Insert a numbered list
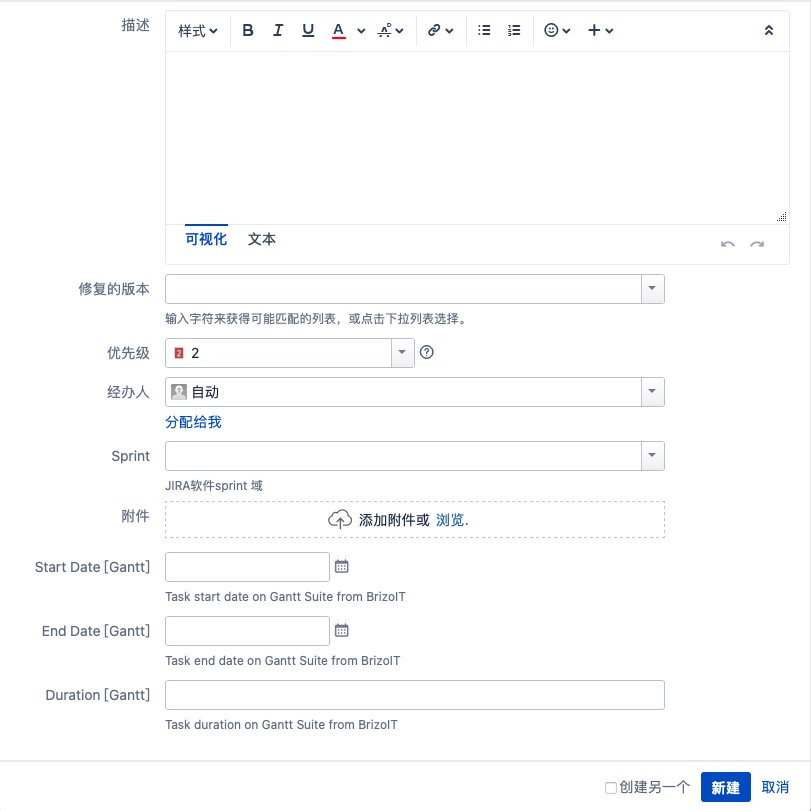The height and width of the screenshot is (811, 811). pyautogui.click(x=514, y=31)
